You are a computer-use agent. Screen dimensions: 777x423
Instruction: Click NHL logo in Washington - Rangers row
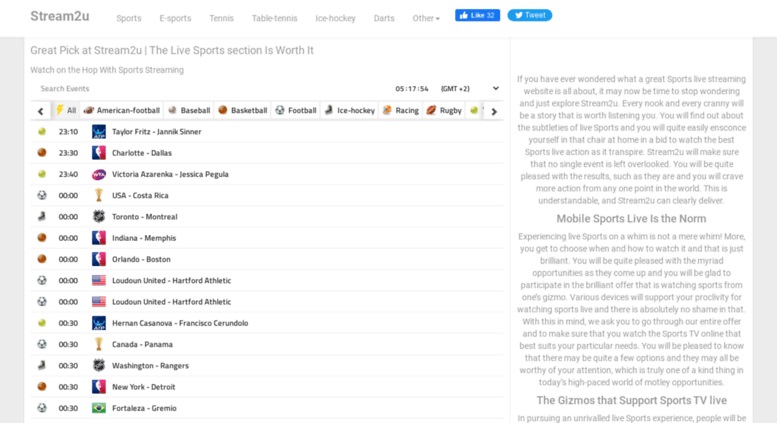99,366
